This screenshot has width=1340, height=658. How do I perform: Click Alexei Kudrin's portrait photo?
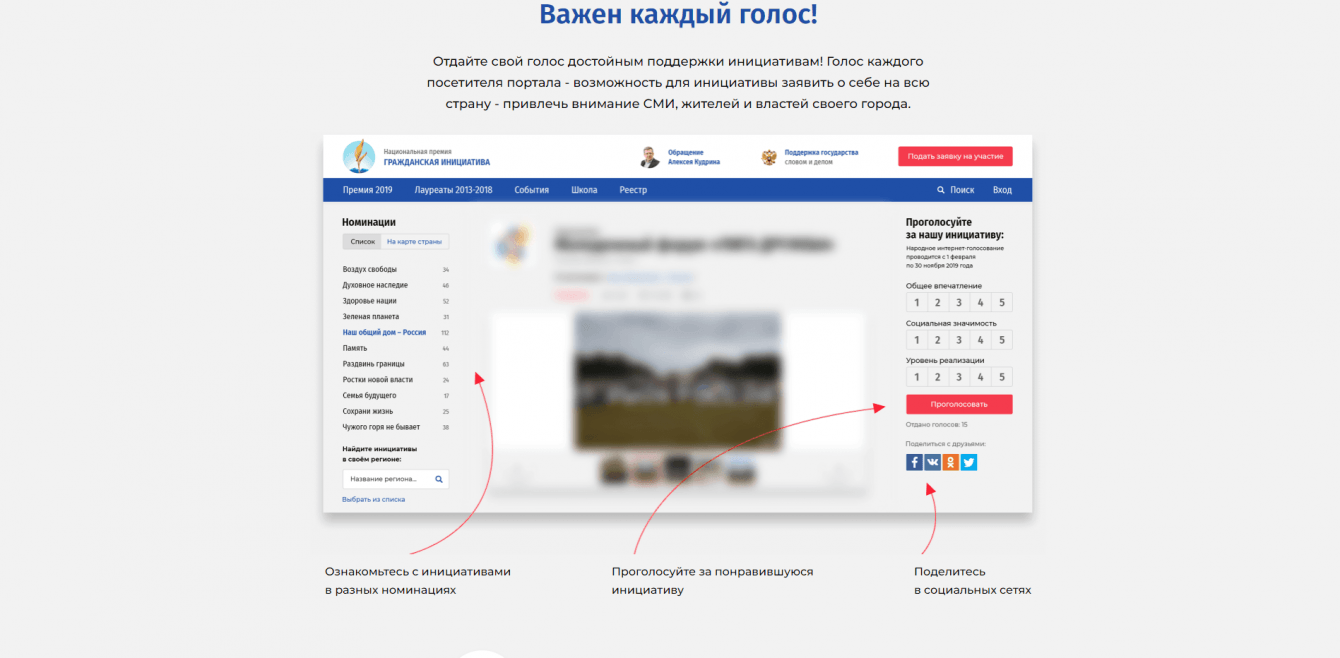pyautogui.click(x=650, y=156)
